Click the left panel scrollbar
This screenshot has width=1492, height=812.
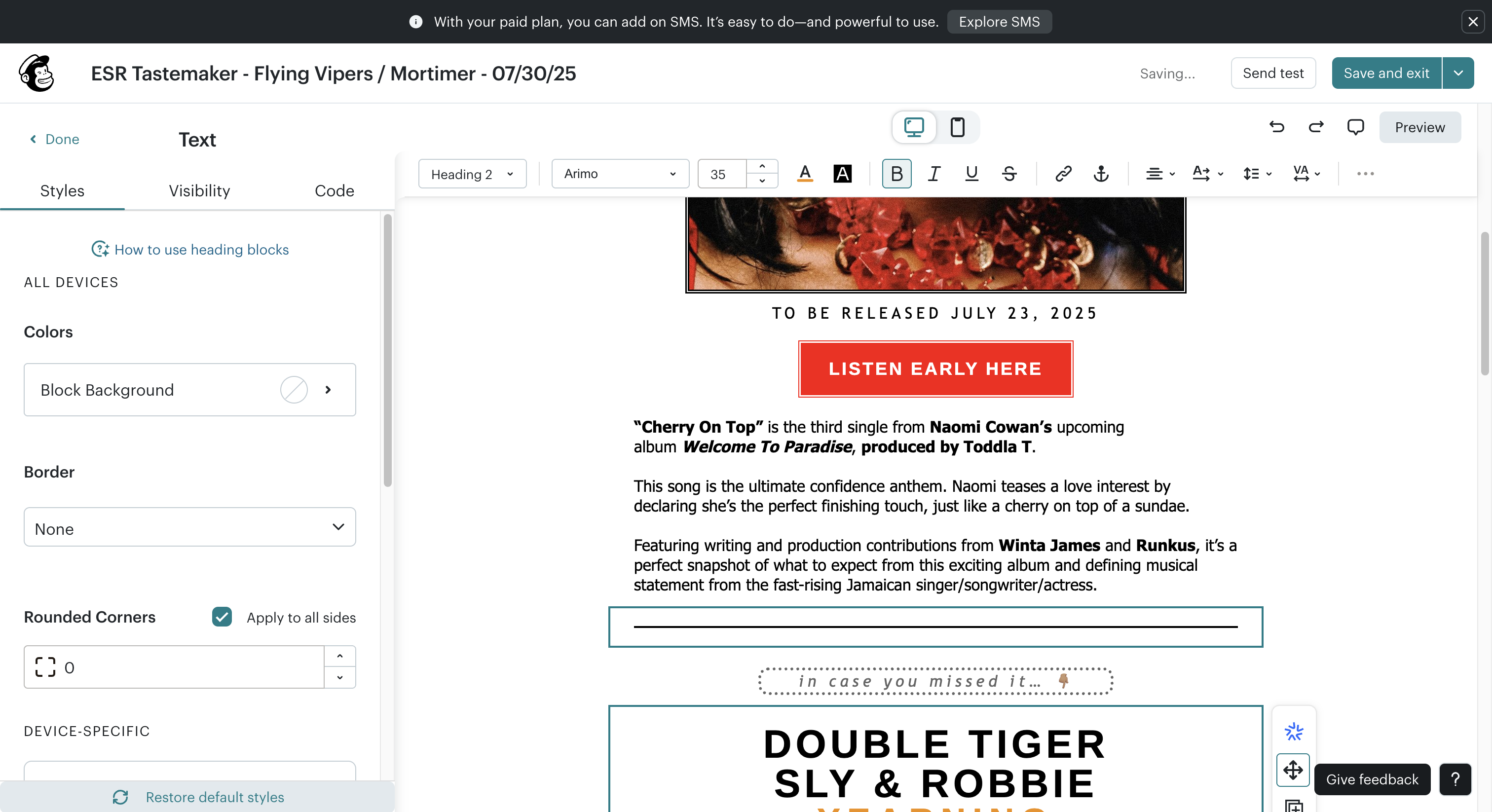click(x=387, y=350)
